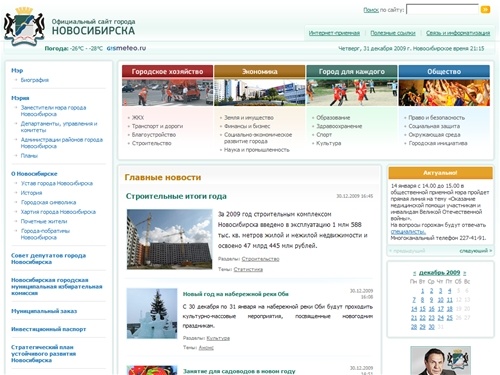
Task: Select the Экономика tab
Action: tap(260, 71)
